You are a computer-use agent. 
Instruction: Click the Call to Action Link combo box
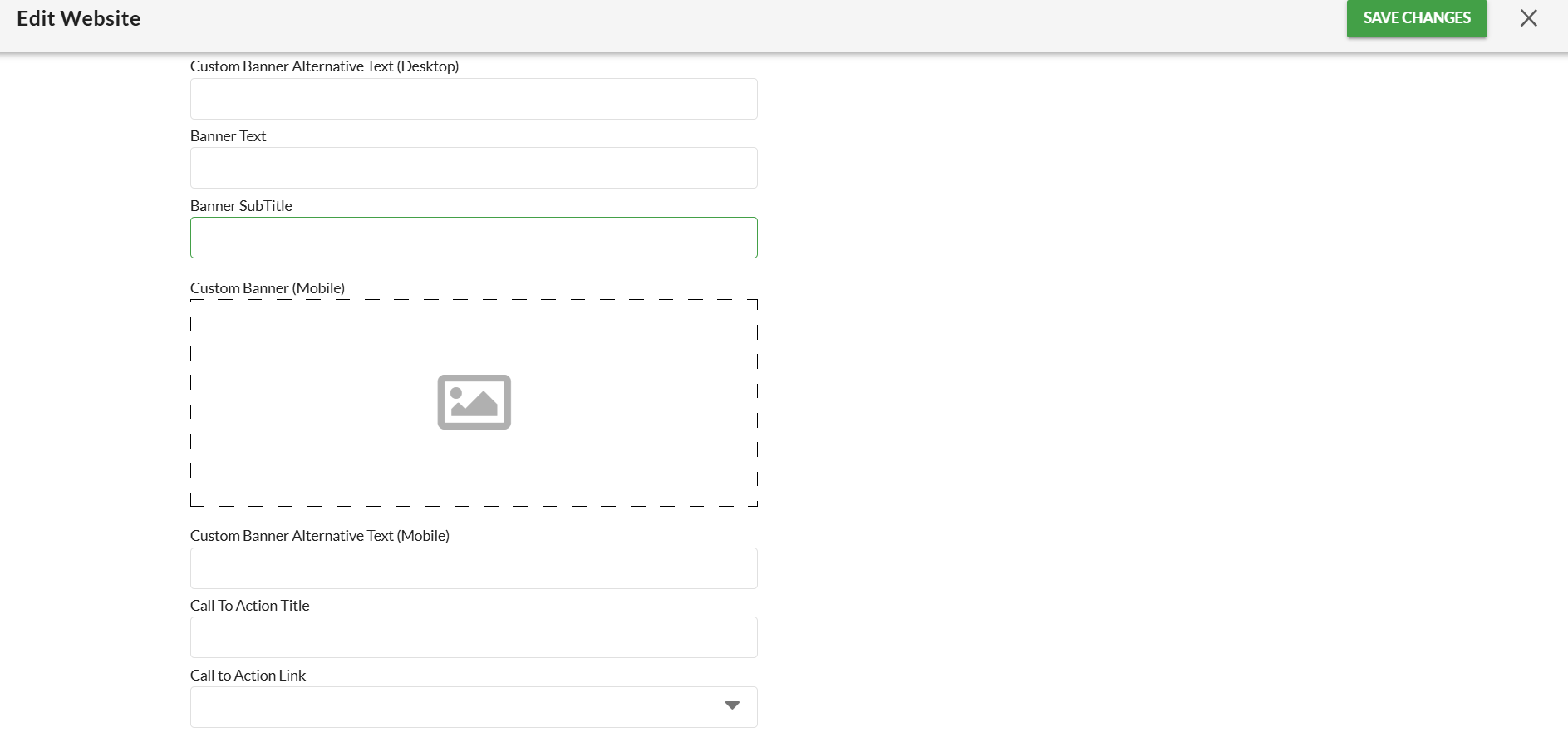tap(457, 707)
